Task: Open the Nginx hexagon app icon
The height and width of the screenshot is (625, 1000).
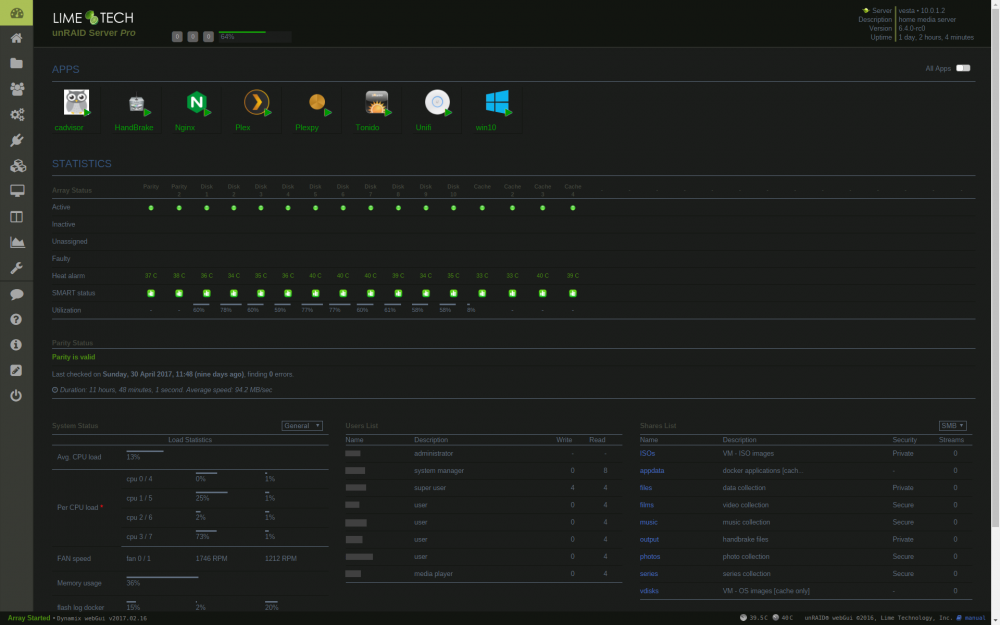Action: tap(197, 103)
